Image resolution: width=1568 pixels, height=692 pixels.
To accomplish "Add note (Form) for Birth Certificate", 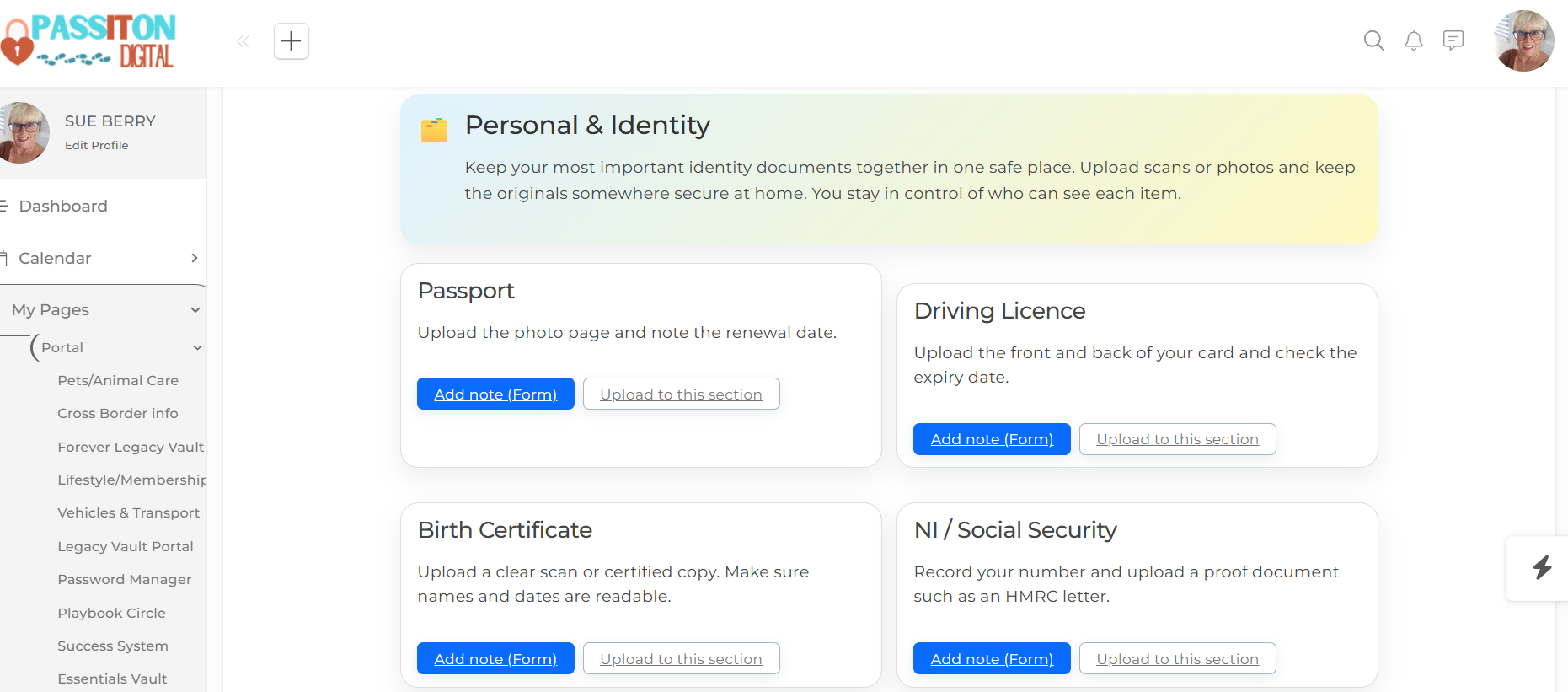I will tap(495, 658).
